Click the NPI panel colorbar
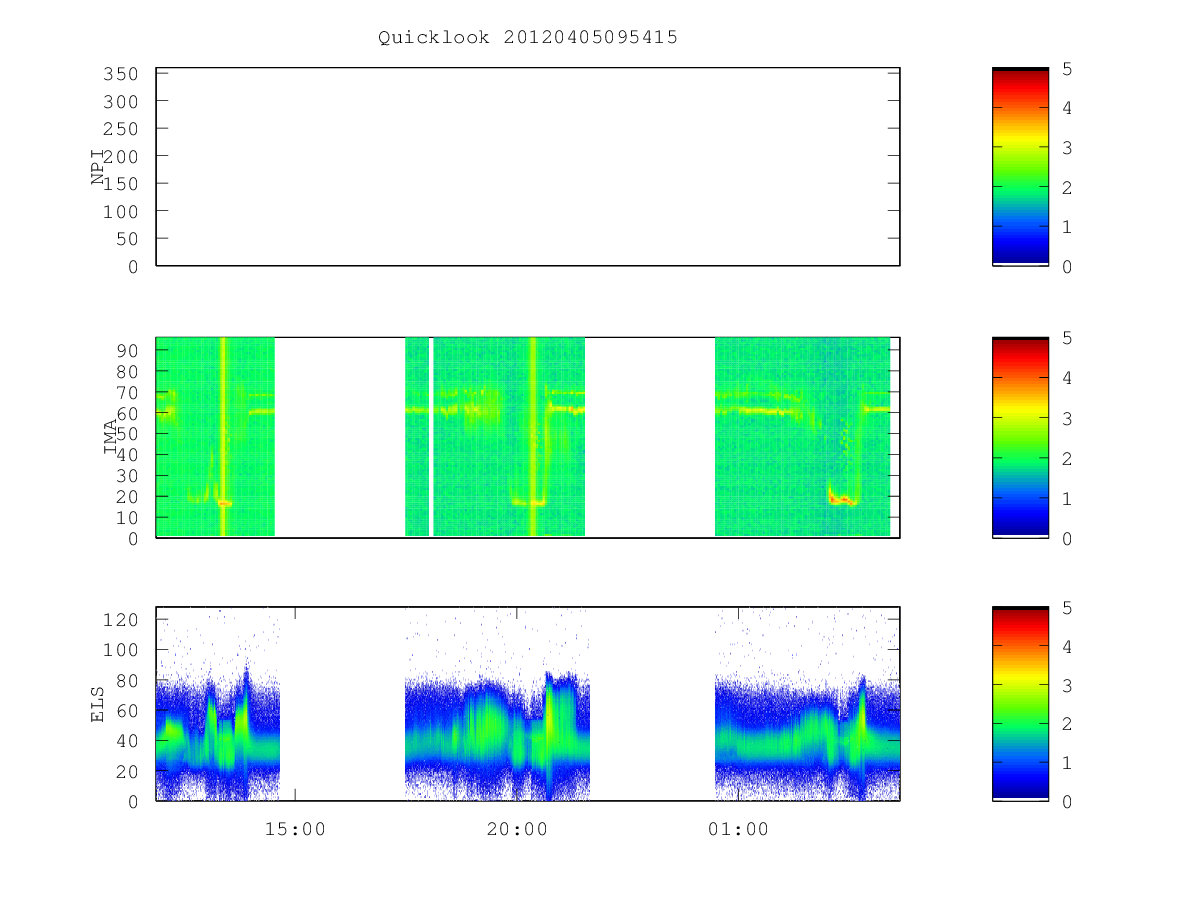Image resolution: width=1200 pixels, height=900 pixels. pyautogui.click(x=1020, y=167)
